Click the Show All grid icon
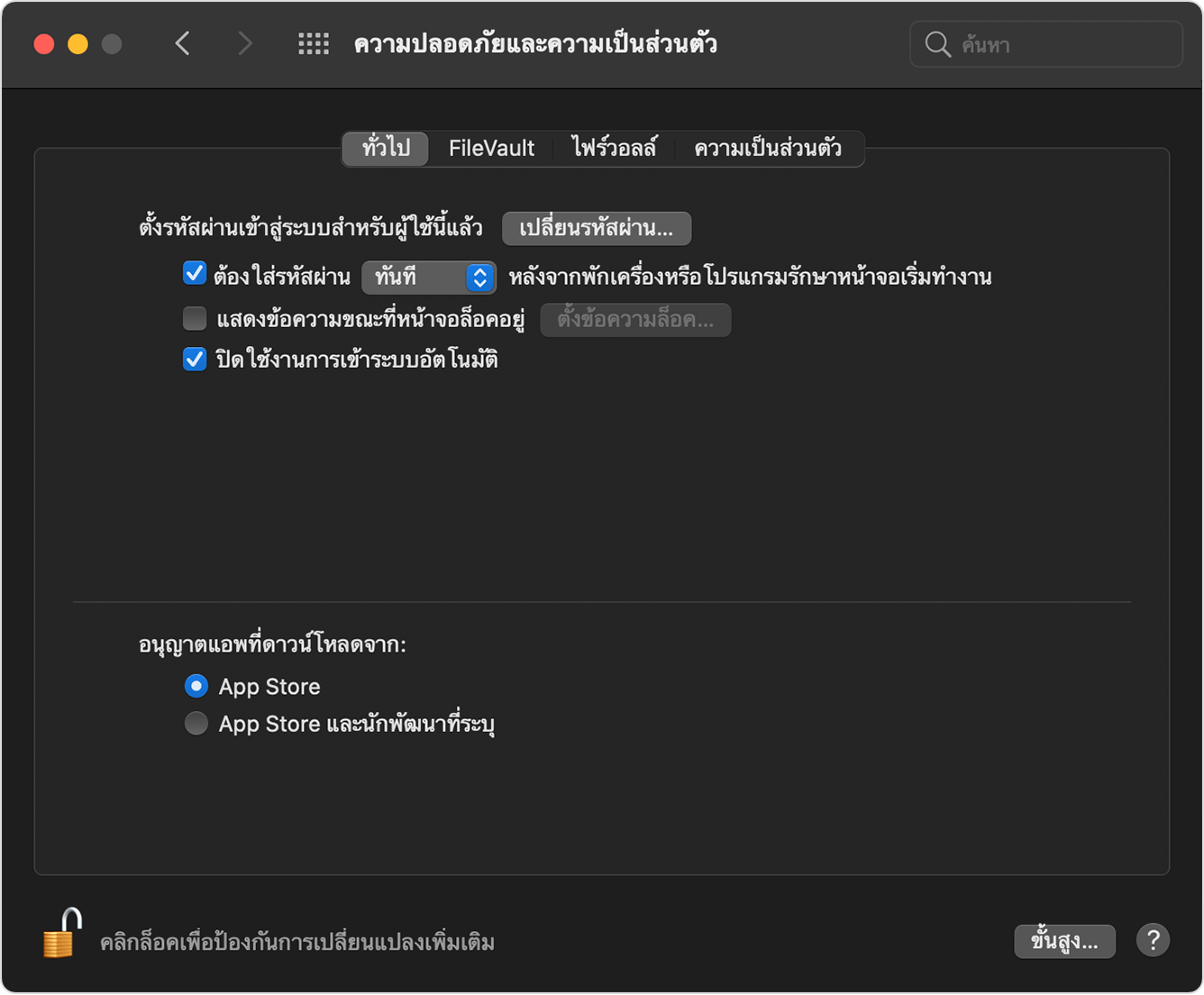Image resolution: width=1204 pixels, height=995 pixels. click(x=313, y=43)
